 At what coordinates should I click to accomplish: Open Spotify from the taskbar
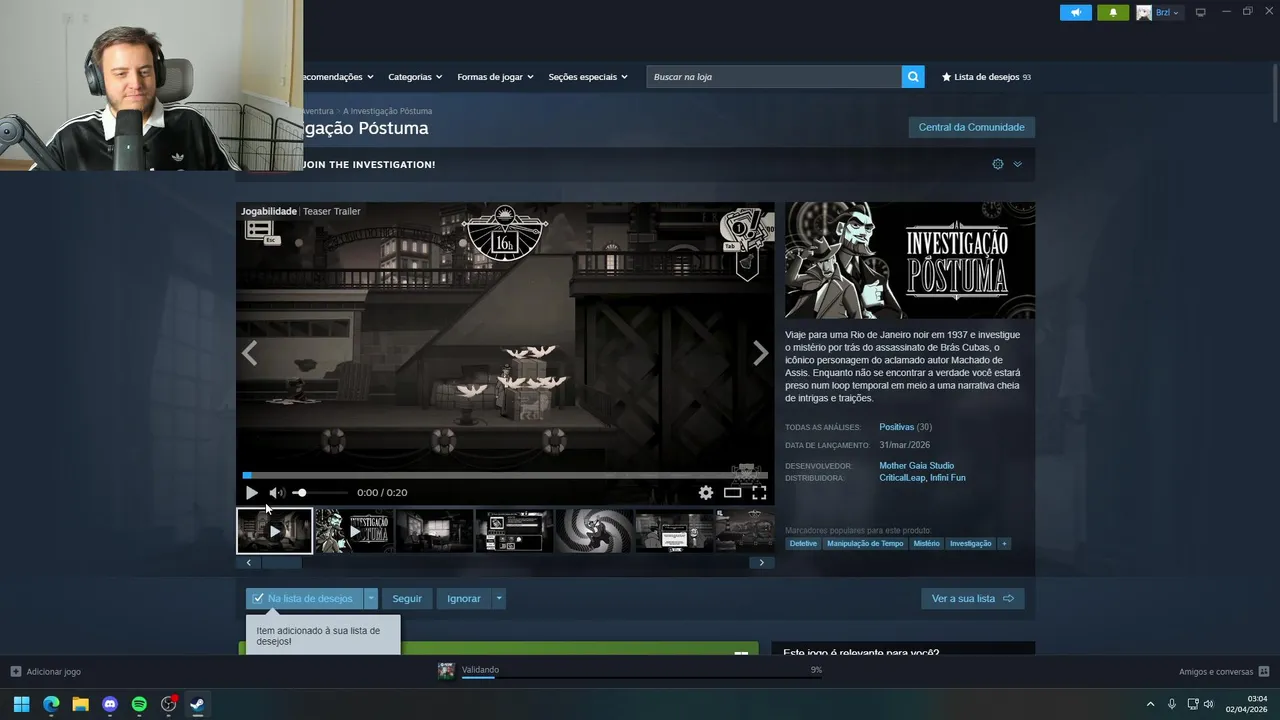(x=139, y=704)
